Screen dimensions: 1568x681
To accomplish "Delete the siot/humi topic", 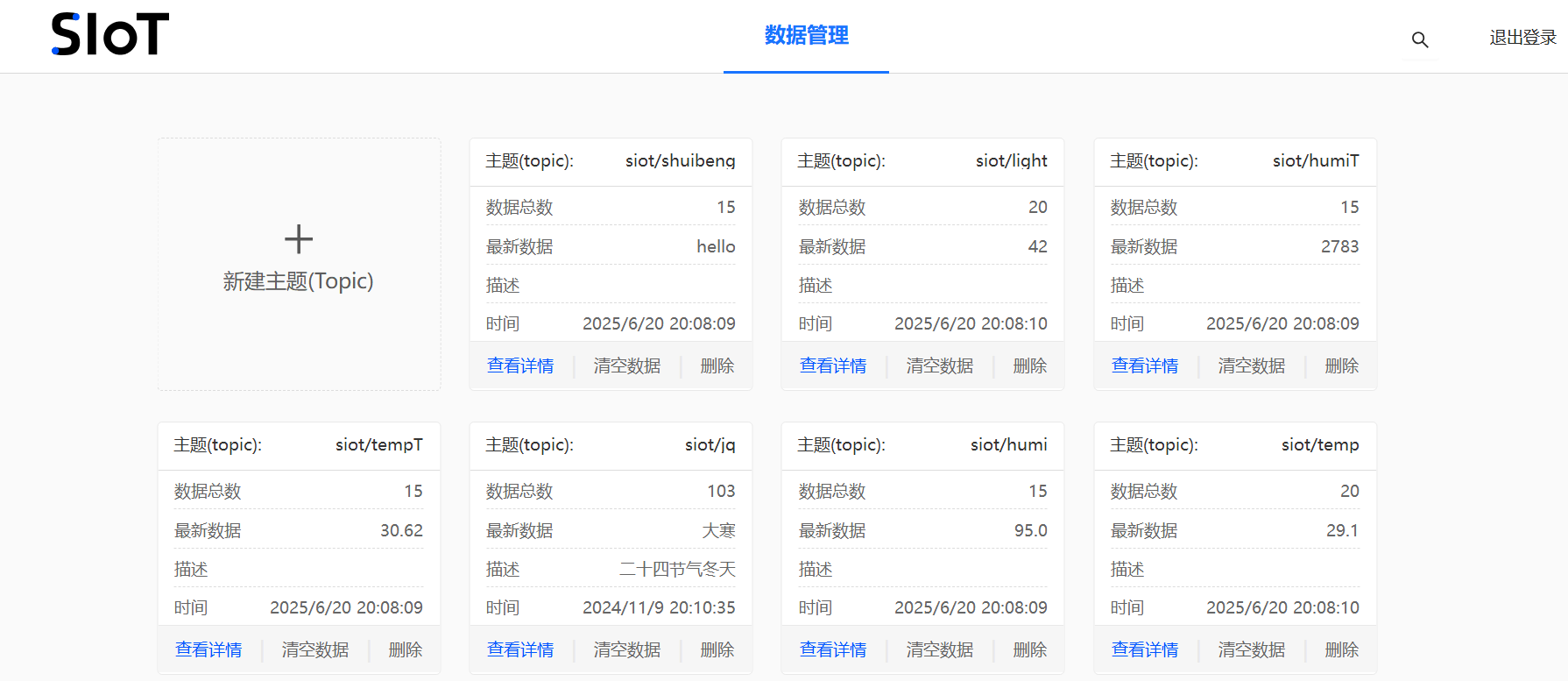I will click(1030, 649).
